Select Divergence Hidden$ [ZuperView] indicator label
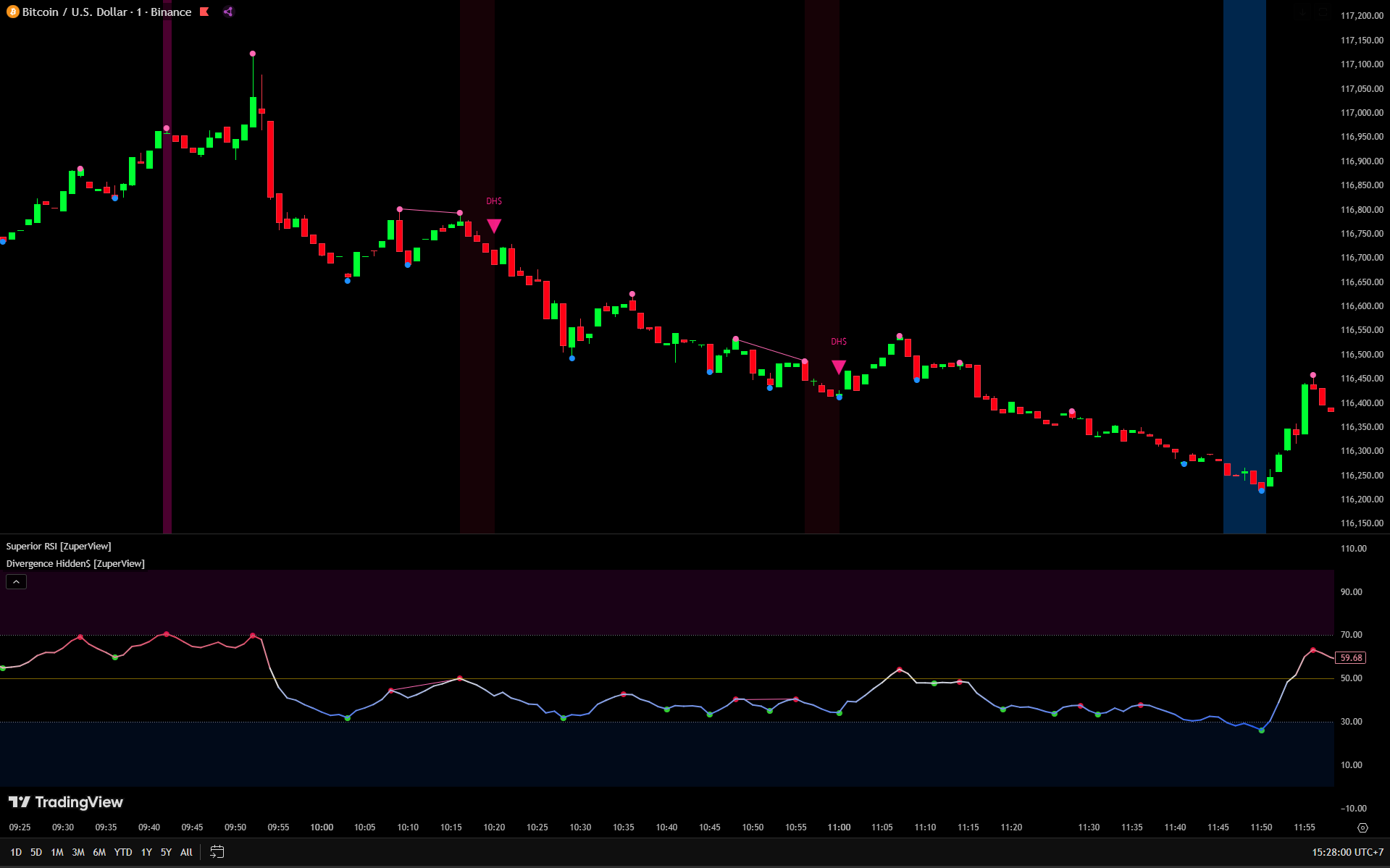Screen dimensions: 1390x868 point(75,564)
